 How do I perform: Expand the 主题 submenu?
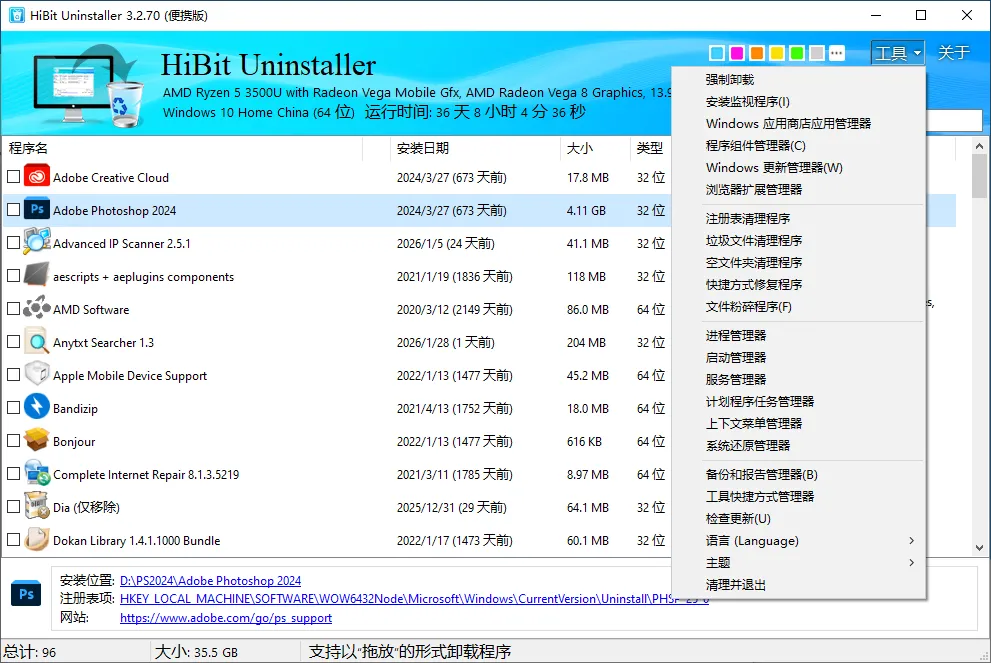(799, 563)
